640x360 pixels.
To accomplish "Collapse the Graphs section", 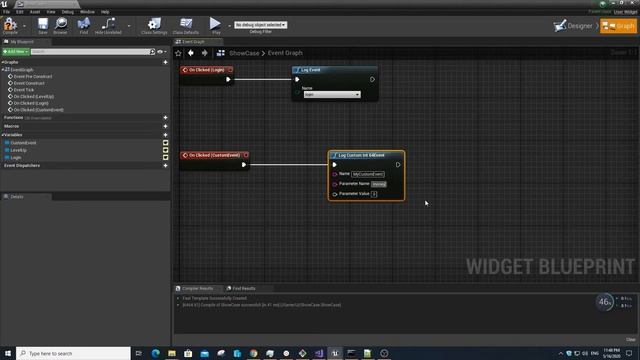I will coord(2,62).
